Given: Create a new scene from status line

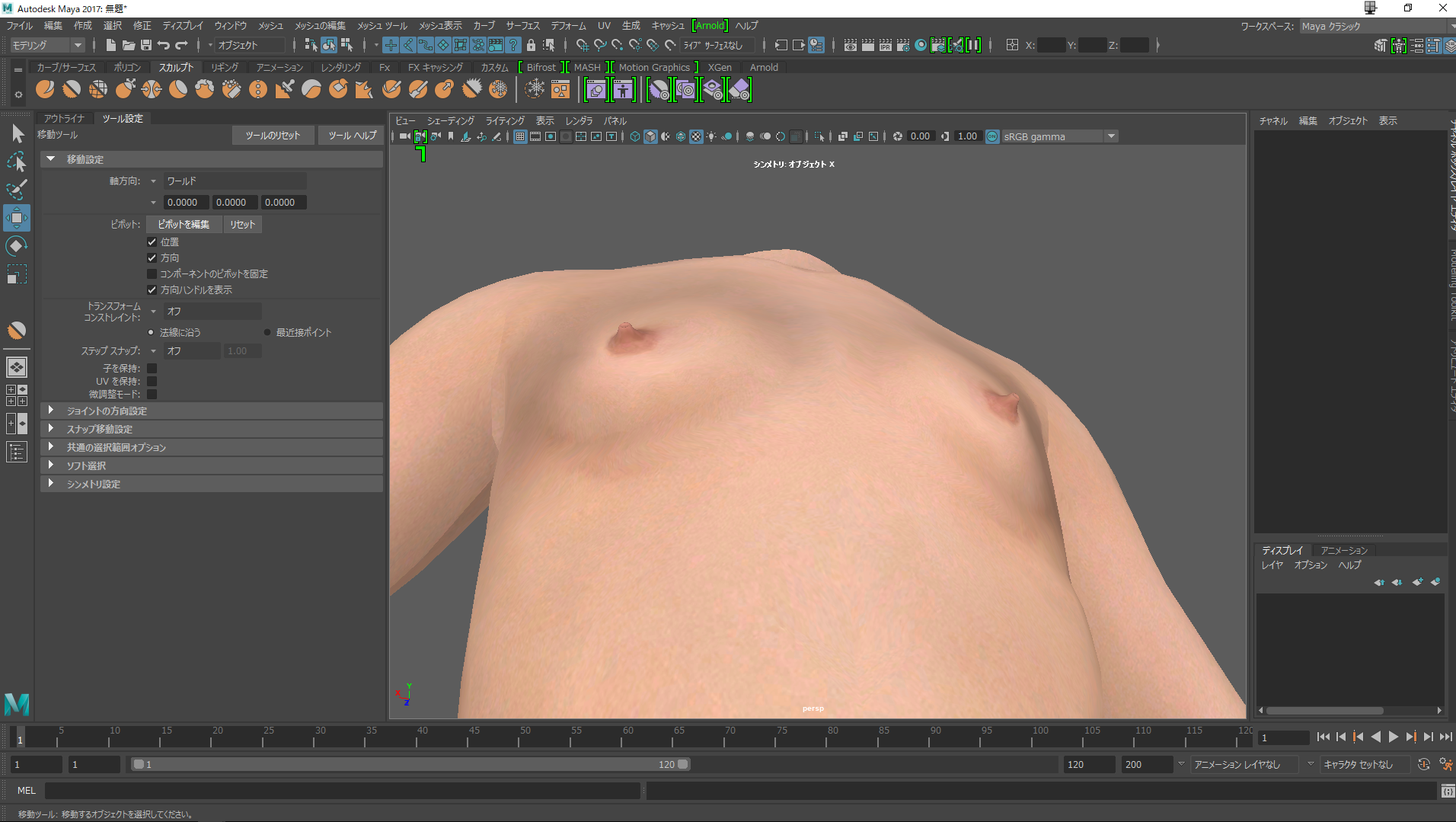Looking at the screenshot, I should click(111, 45).
